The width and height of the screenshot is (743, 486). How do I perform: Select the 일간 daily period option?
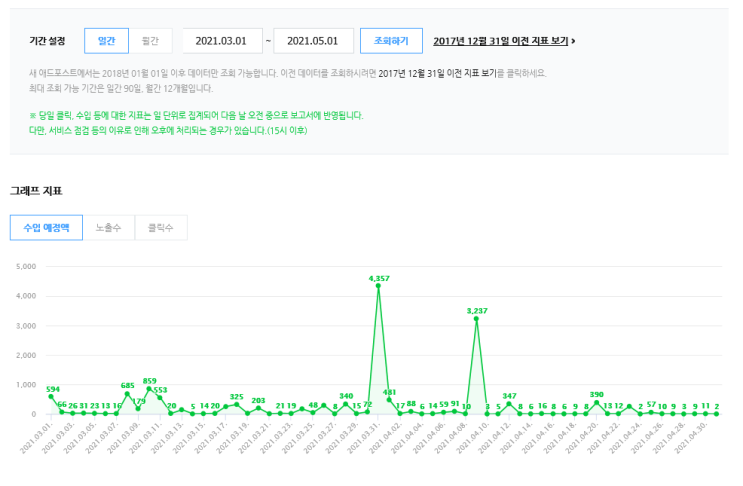point(106,41)
